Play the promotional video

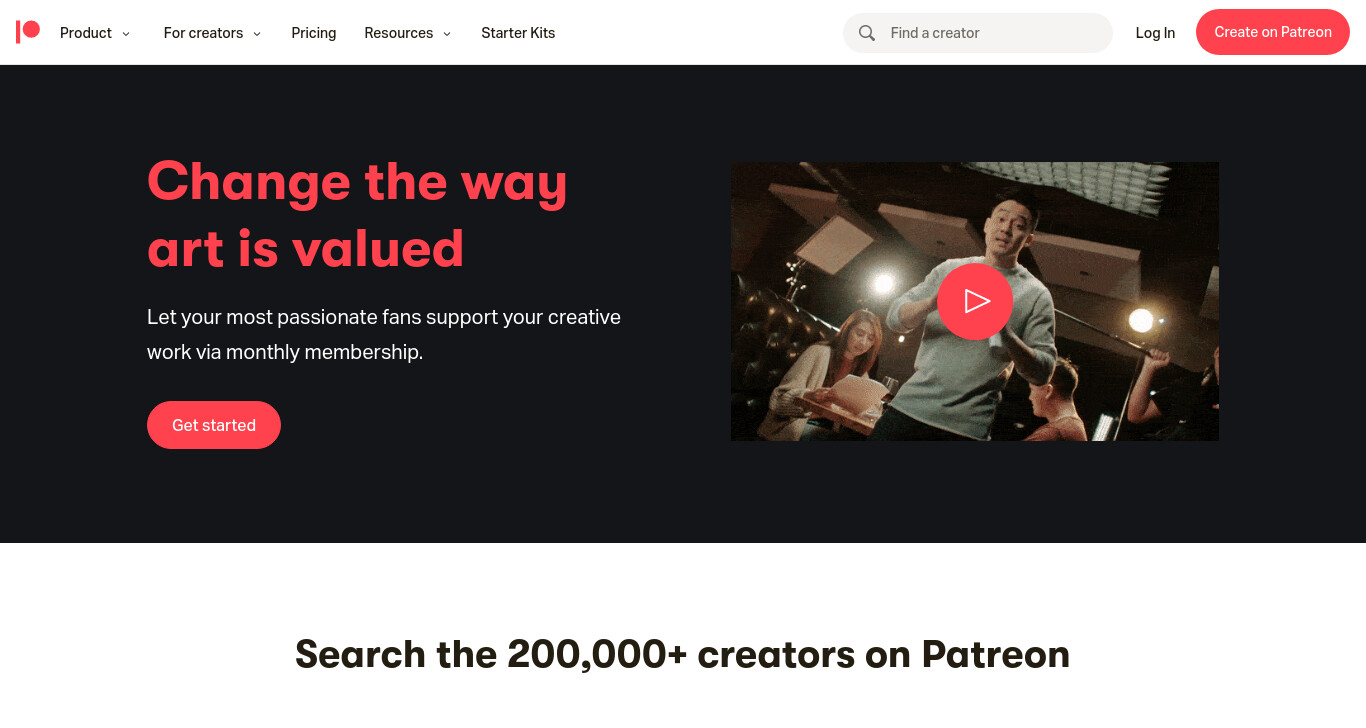point(975,301)
